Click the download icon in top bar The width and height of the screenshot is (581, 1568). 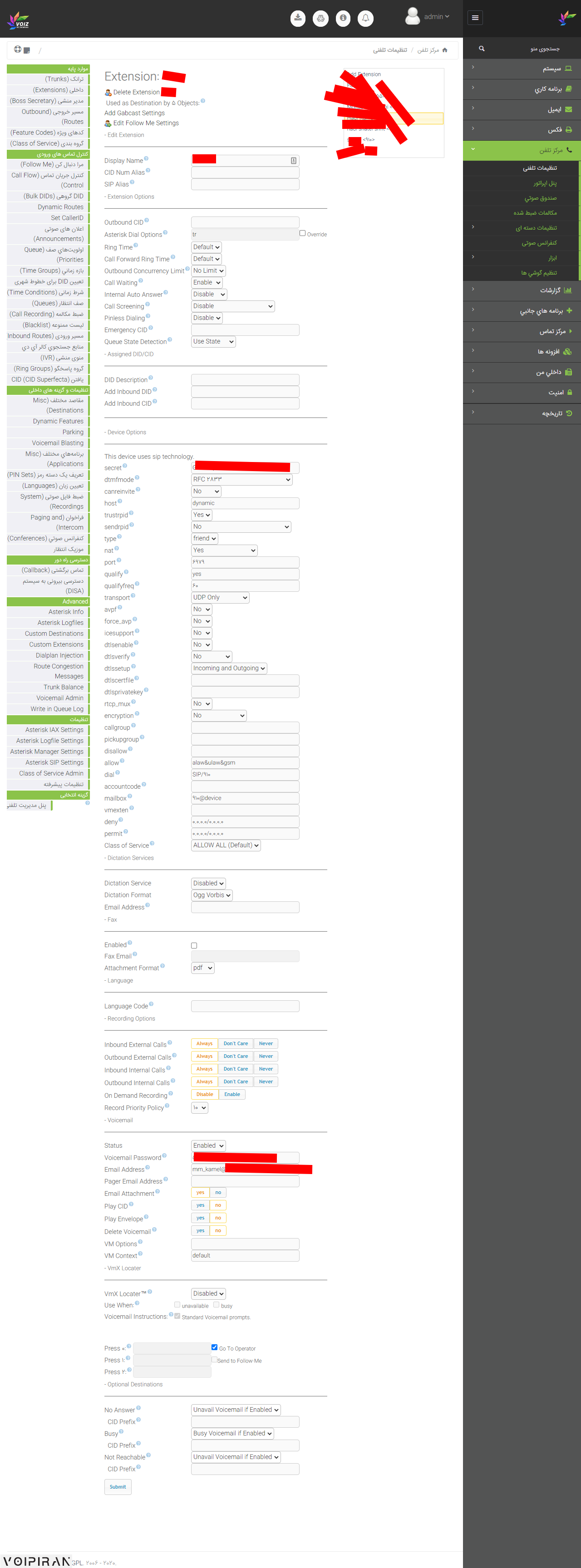298,18
